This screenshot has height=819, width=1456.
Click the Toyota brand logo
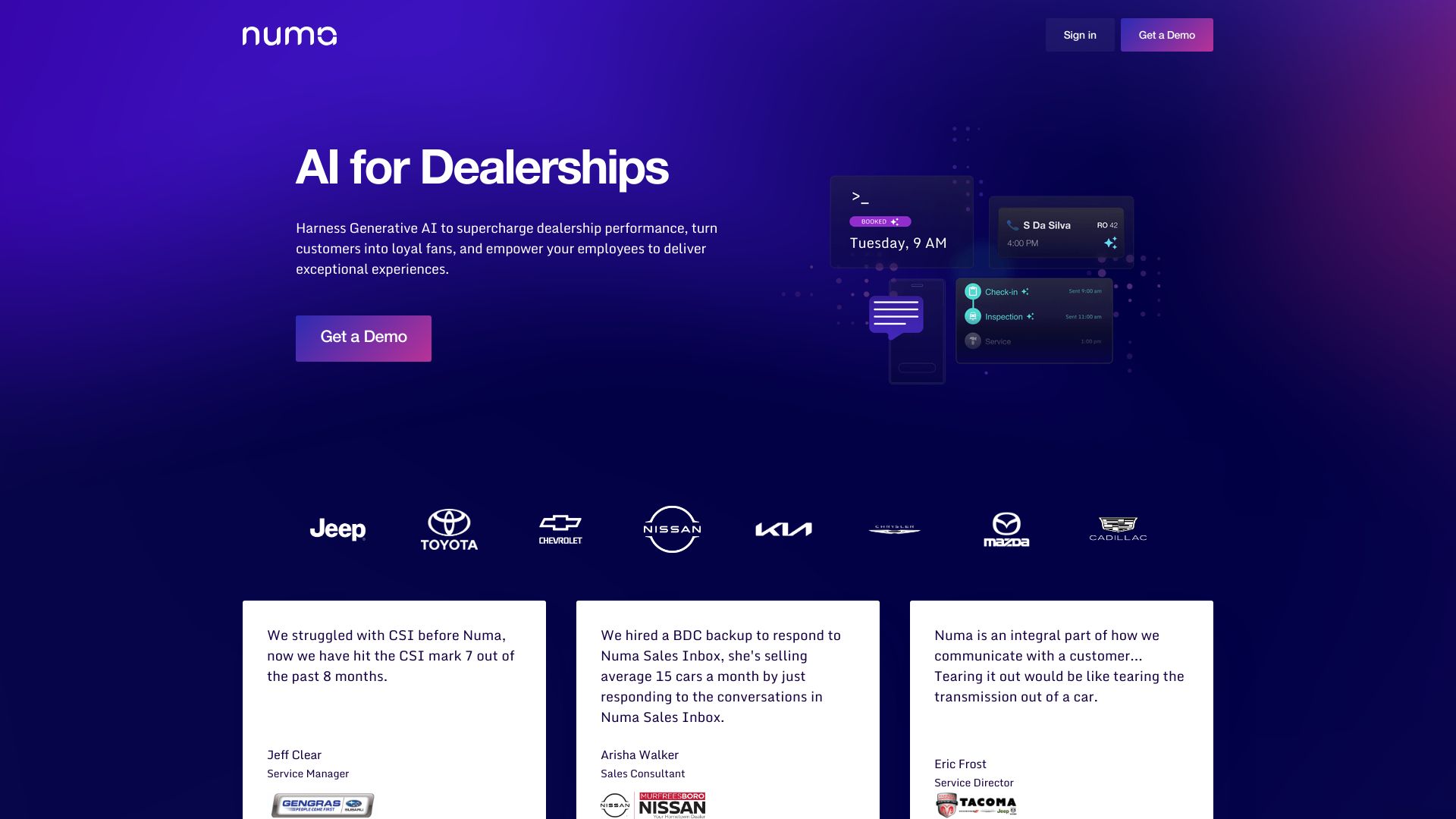tap(449, 528)
